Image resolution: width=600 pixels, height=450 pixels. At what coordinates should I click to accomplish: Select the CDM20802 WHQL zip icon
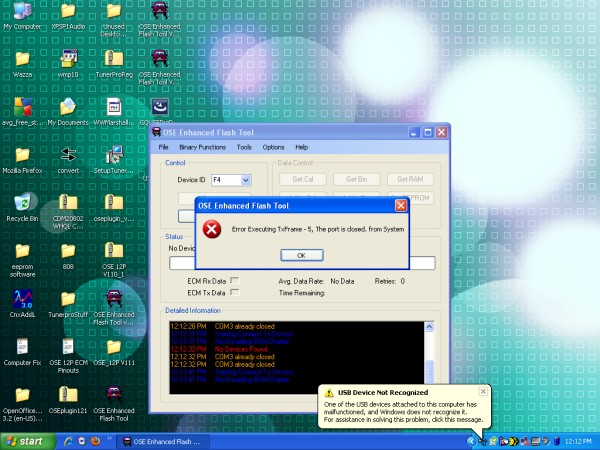pos(68,212)
